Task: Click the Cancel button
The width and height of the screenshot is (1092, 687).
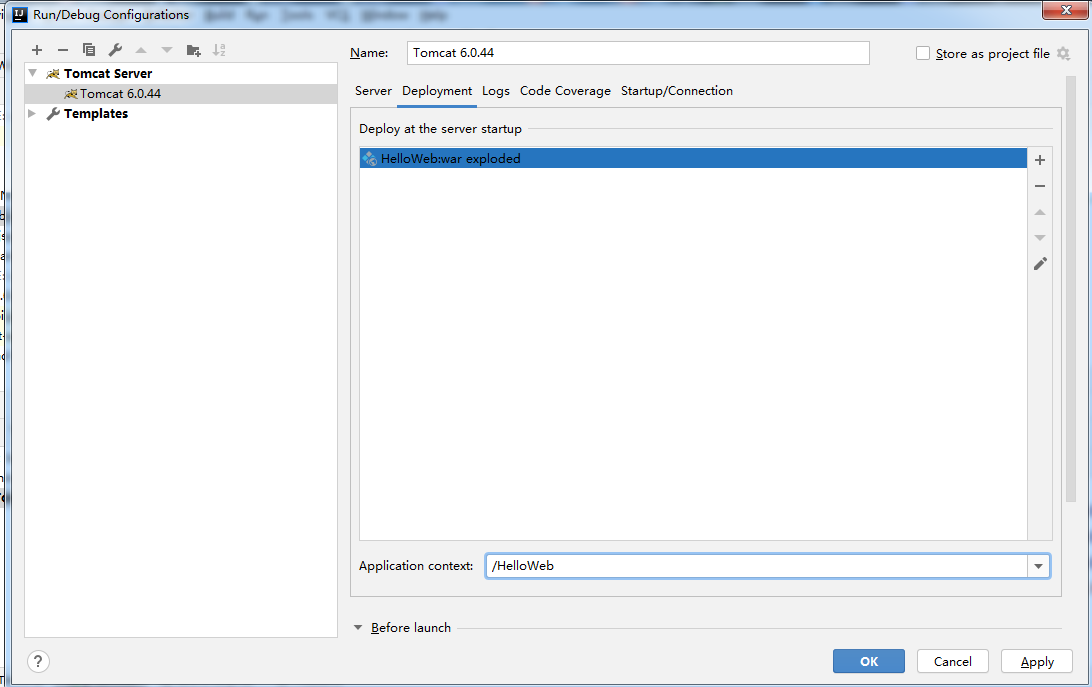Action: point(953,661)
